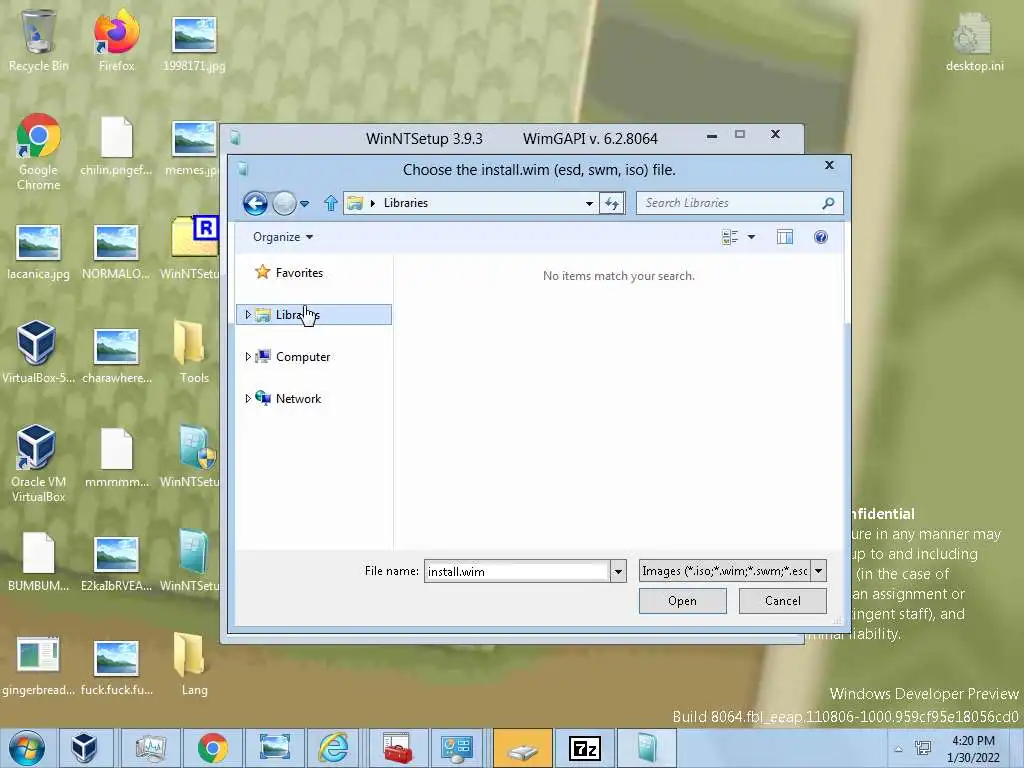Open VirtualBox from the taskbar
Screen dimensions: 1024x768
click(84, 748)
